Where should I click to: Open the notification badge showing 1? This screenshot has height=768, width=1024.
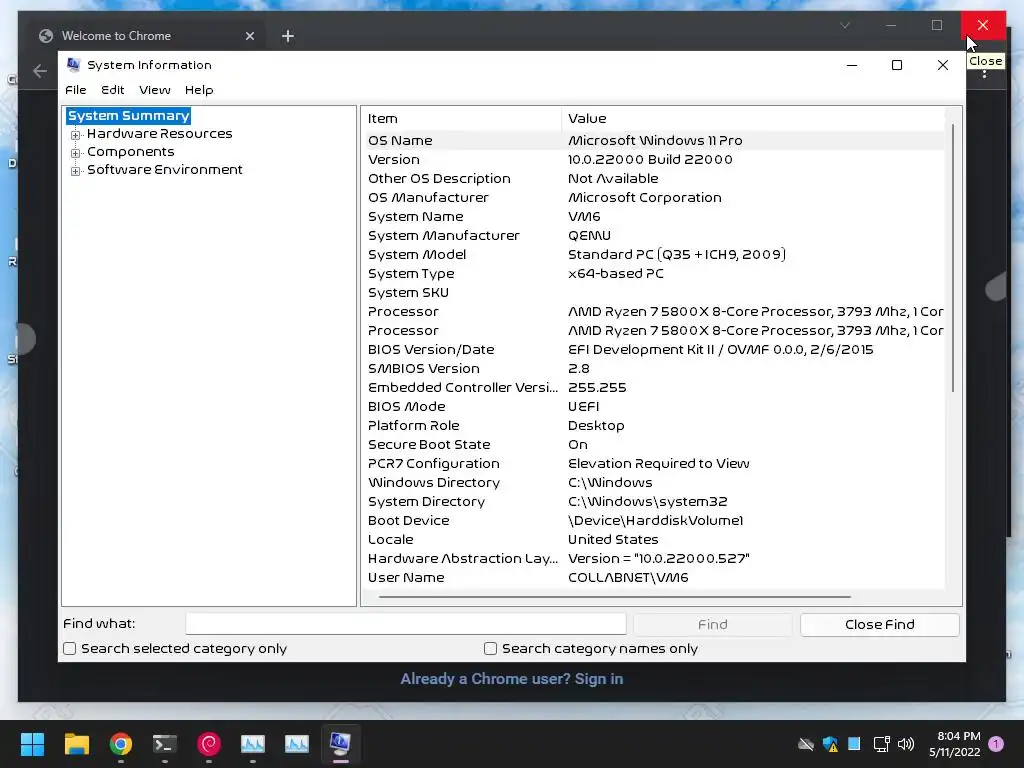tap(996, 744)
